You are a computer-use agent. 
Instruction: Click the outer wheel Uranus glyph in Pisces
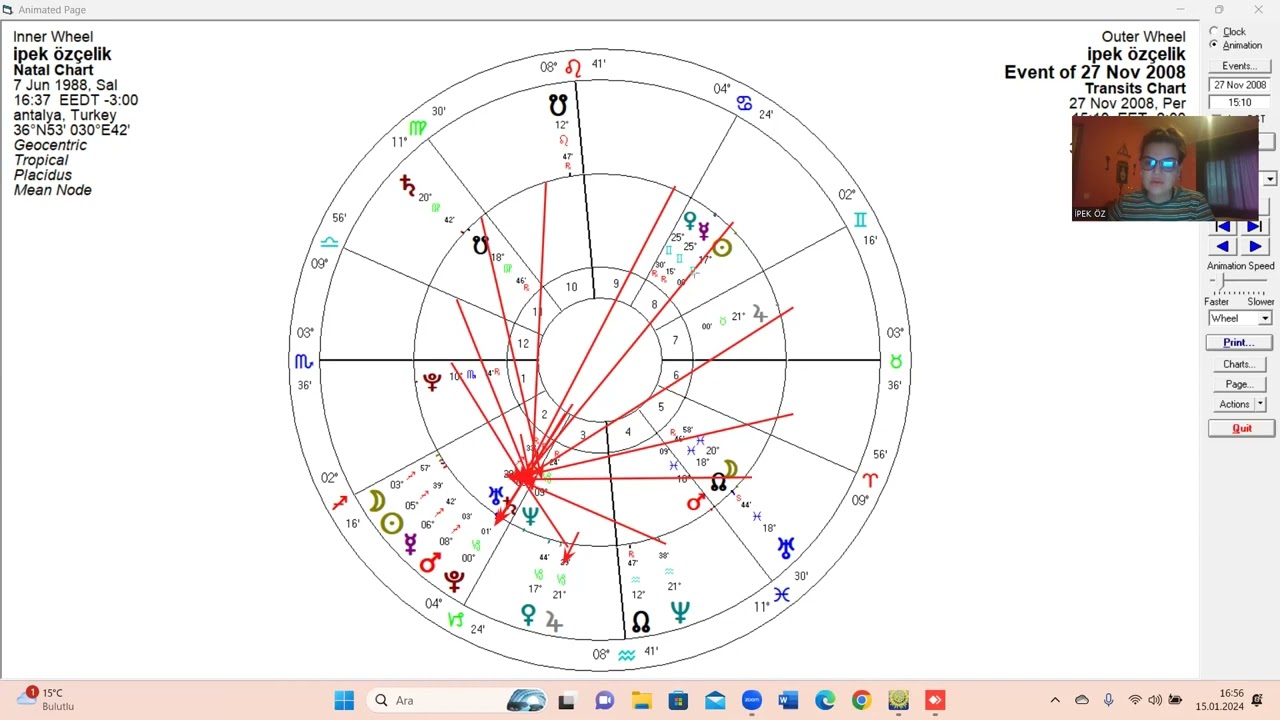coord(787,548)
